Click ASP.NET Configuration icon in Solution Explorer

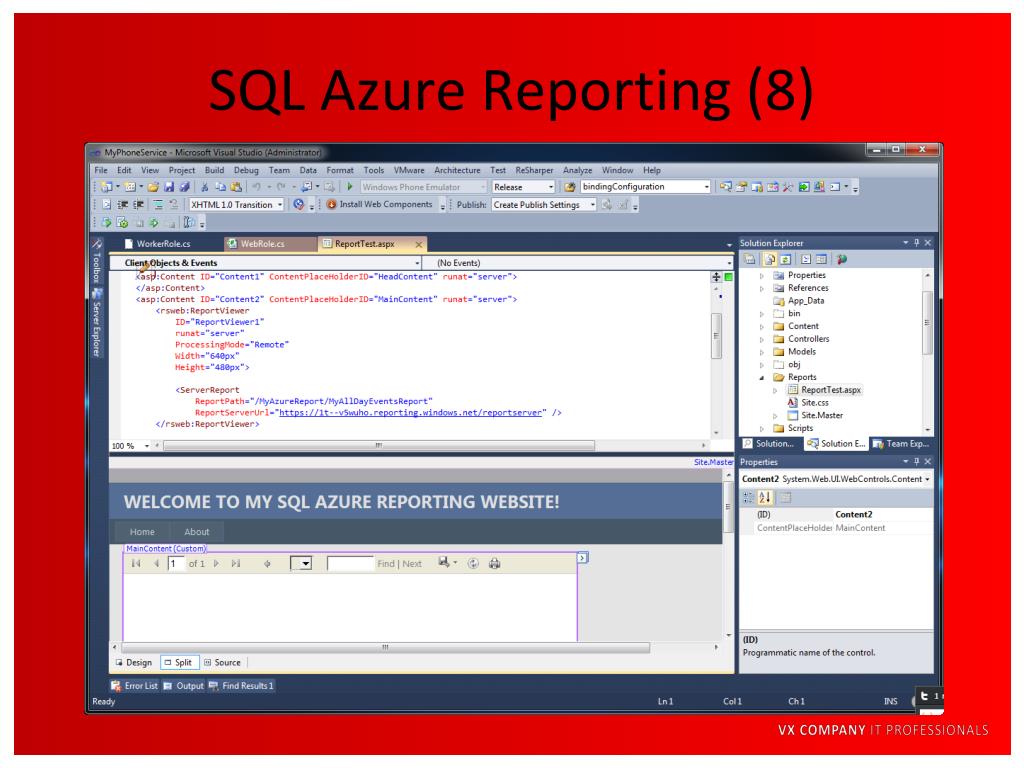842,259
